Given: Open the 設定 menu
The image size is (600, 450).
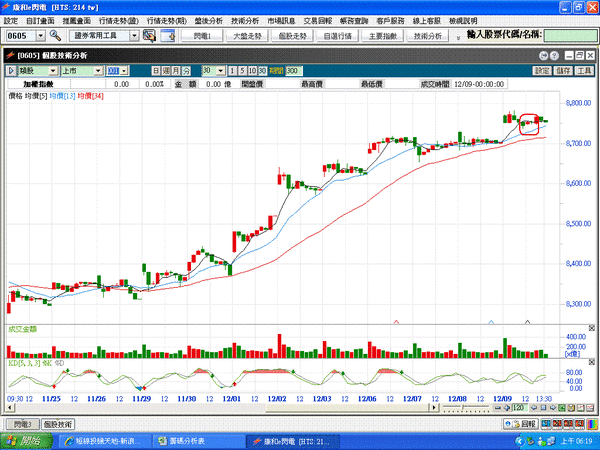Looking at the screenshot, I should click(10, 21).
